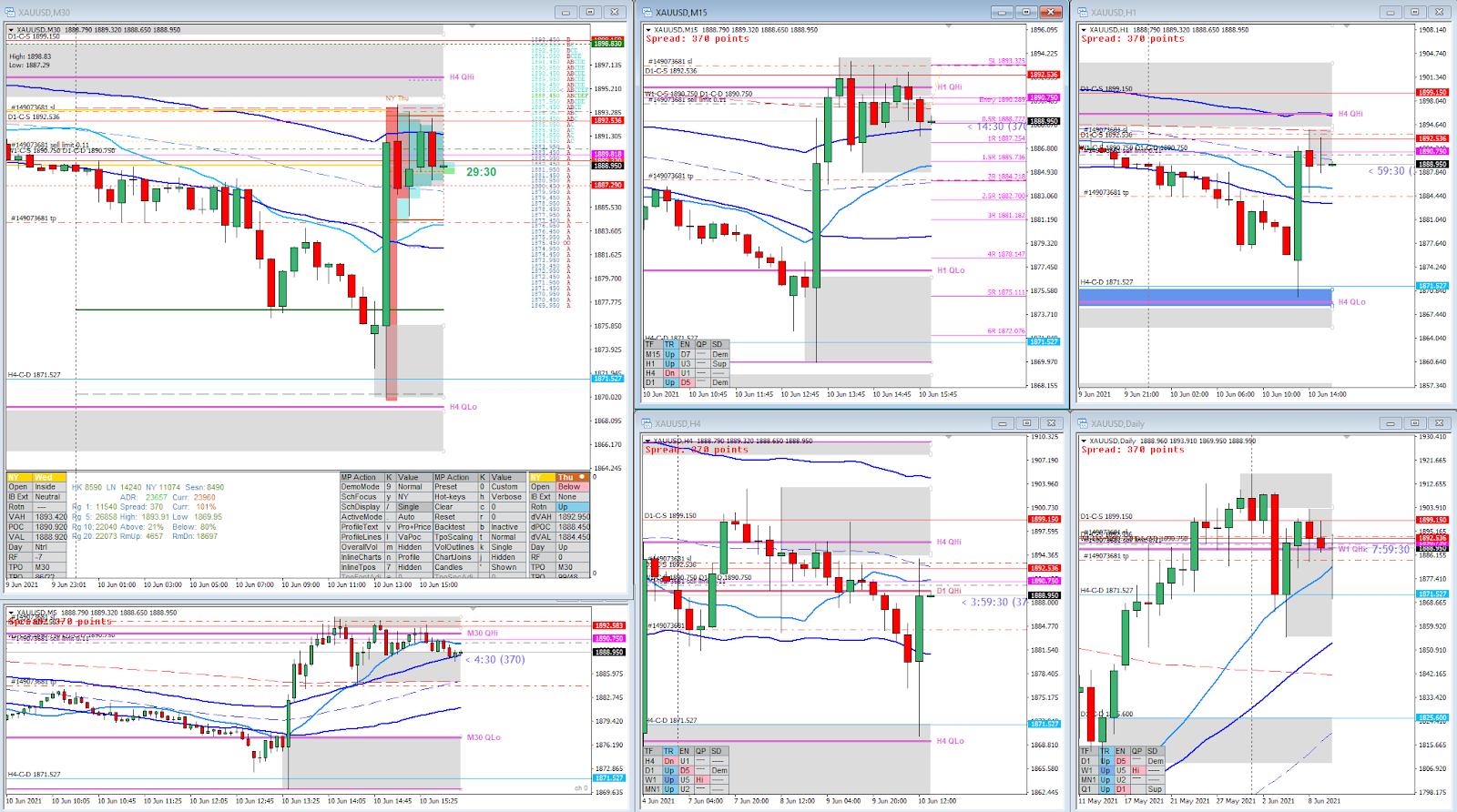Click the XAUUSD,M30 window chart icon
Viewport: 1457px width, 812px height.
click(x=11, y=12)
